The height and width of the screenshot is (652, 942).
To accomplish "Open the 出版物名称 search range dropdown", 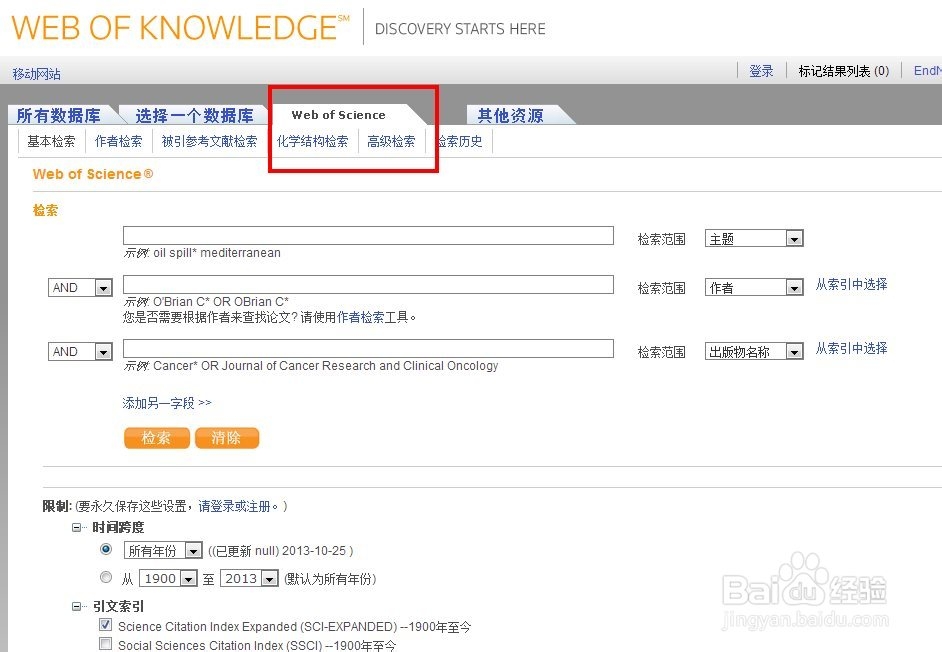I will [x=754, y=352].
